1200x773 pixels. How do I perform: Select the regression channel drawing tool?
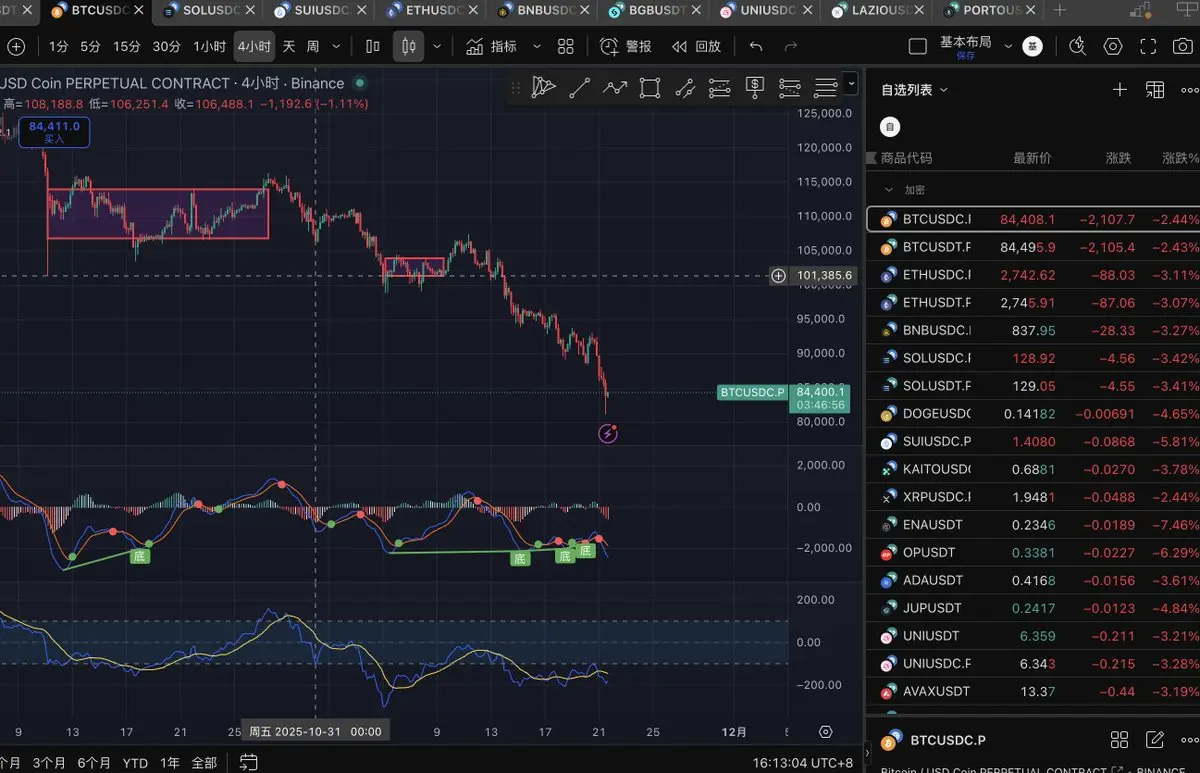[685, 88]
